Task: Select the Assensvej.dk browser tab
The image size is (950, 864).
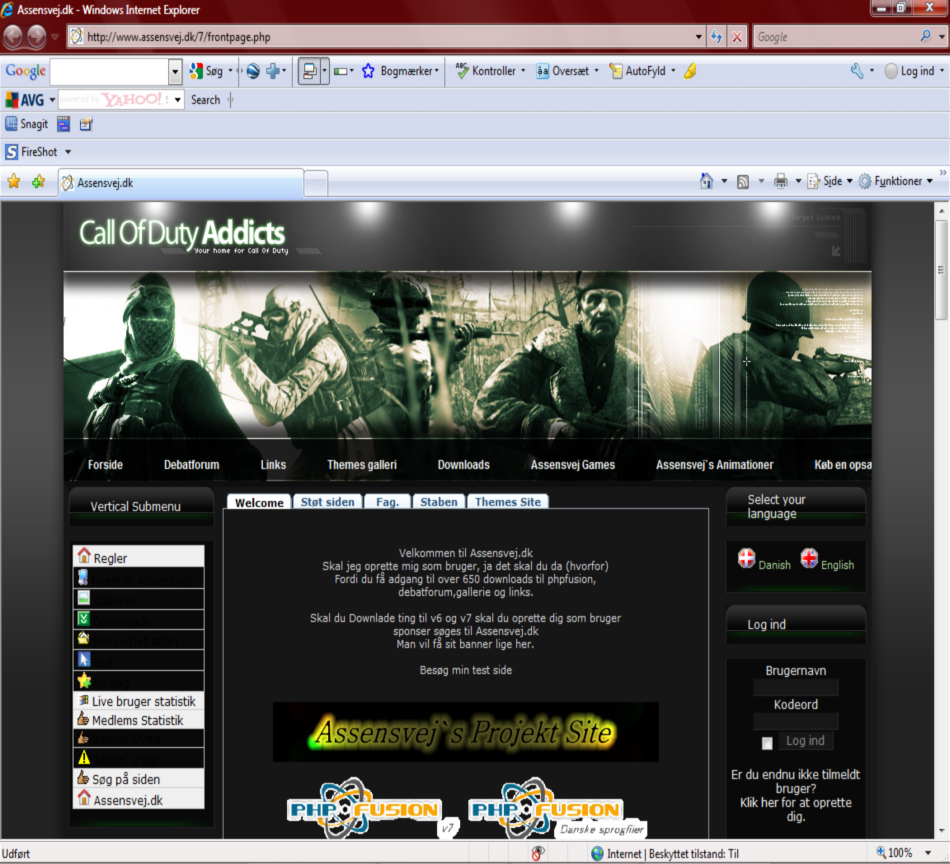Action: [x=181, y=182]
